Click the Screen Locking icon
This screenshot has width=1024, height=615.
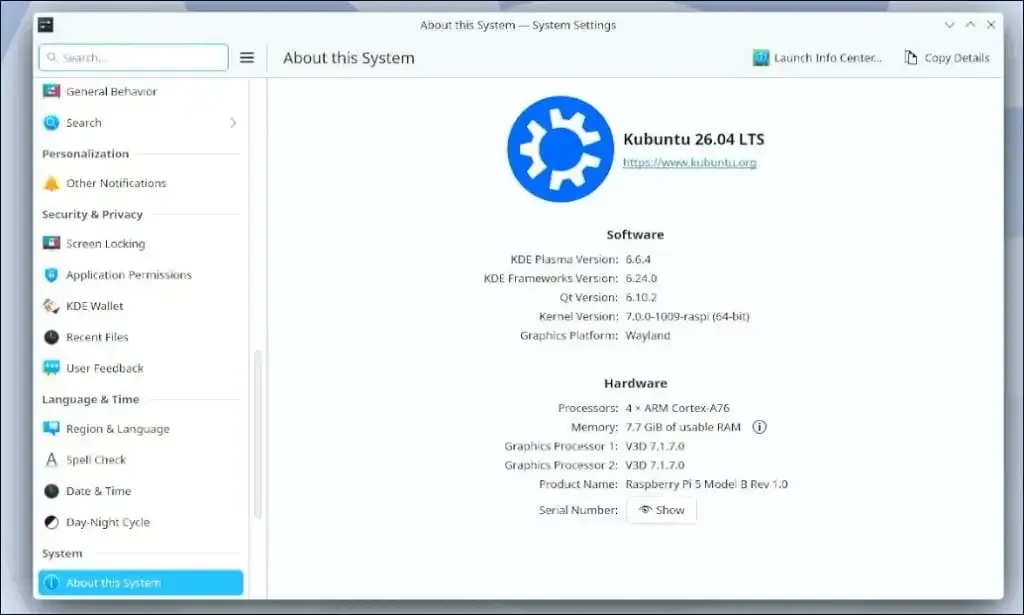(x=51, y=244)
